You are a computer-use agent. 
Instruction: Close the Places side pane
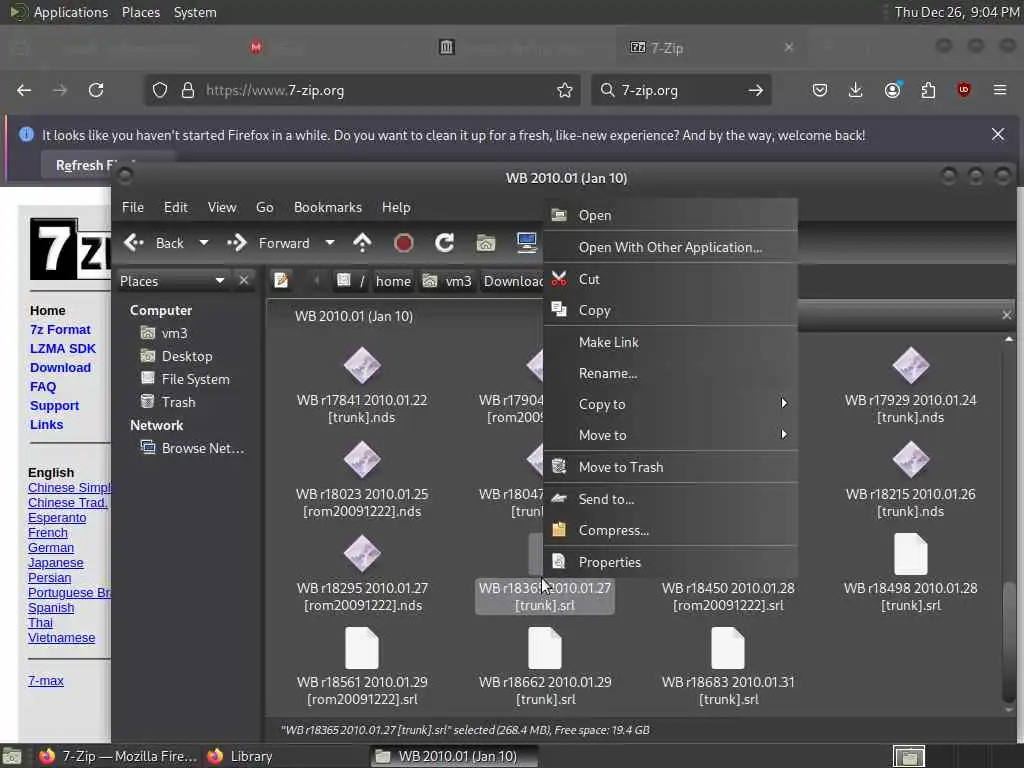(x=244, y=281)
